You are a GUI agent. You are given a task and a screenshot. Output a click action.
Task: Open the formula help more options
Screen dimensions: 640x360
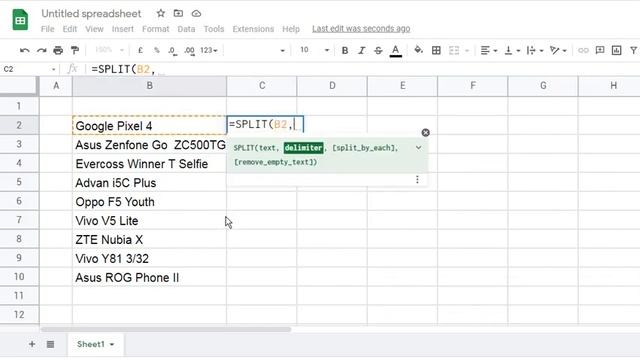pyautogui.click(x=417, y=180)
